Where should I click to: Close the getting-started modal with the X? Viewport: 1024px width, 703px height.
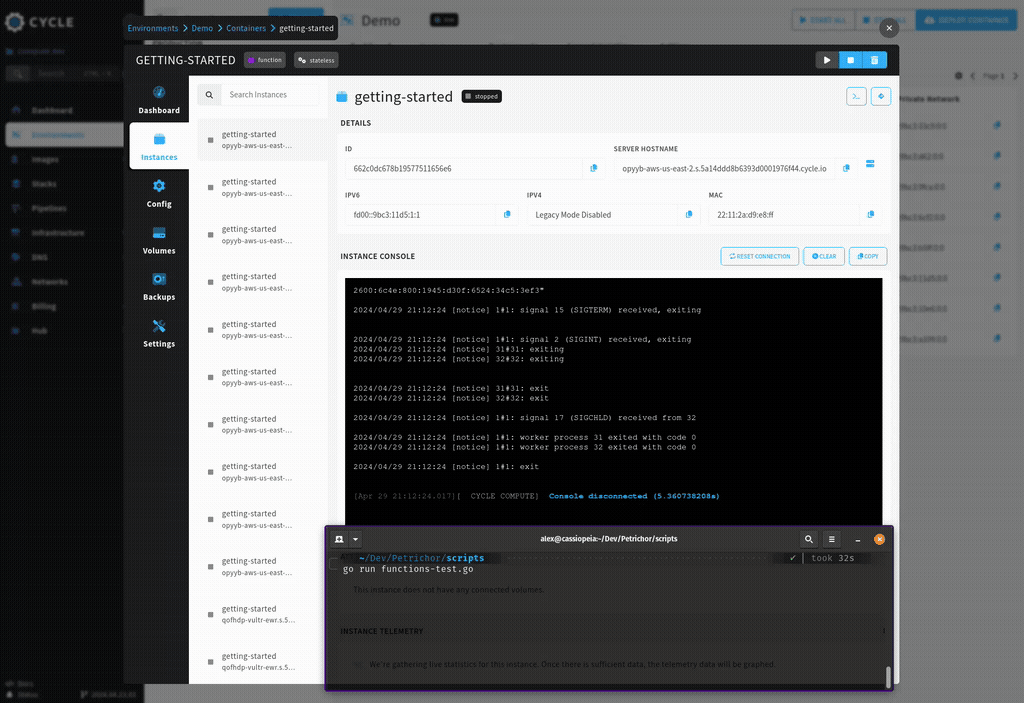[x=889, y=28]
